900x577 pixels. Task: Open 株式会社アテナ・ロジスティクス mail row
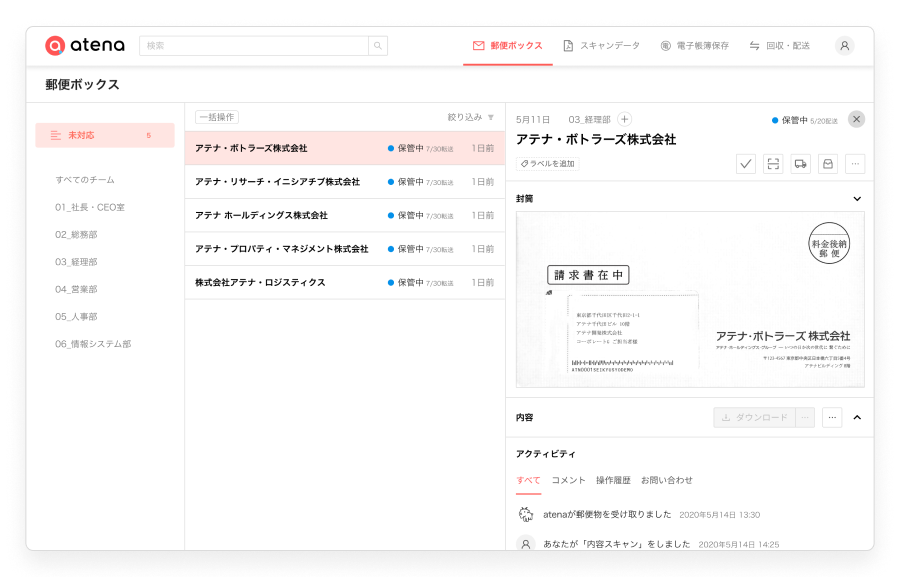point(345,282)
